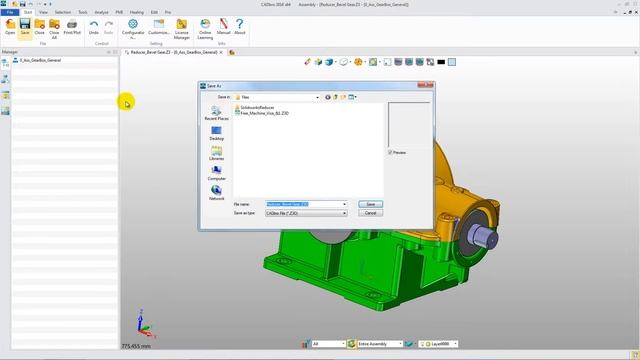Click the back arrow icon in Save As dialog
The image size is (640, 360).
(x=327, y=97)
